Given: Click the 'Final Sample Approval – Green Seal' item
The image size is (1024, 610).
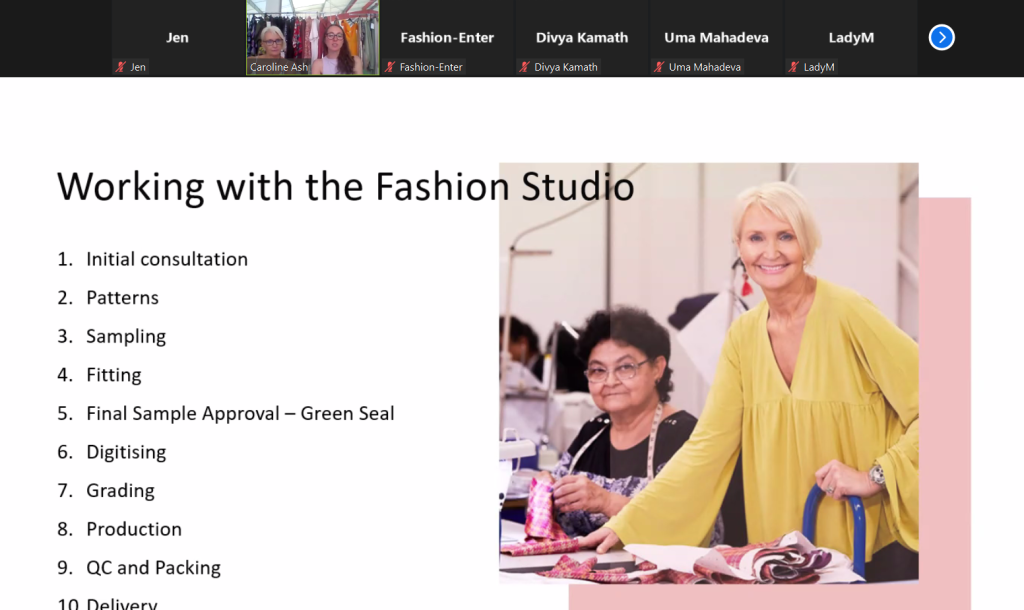Looking at the screenshot, I should 240,413.
